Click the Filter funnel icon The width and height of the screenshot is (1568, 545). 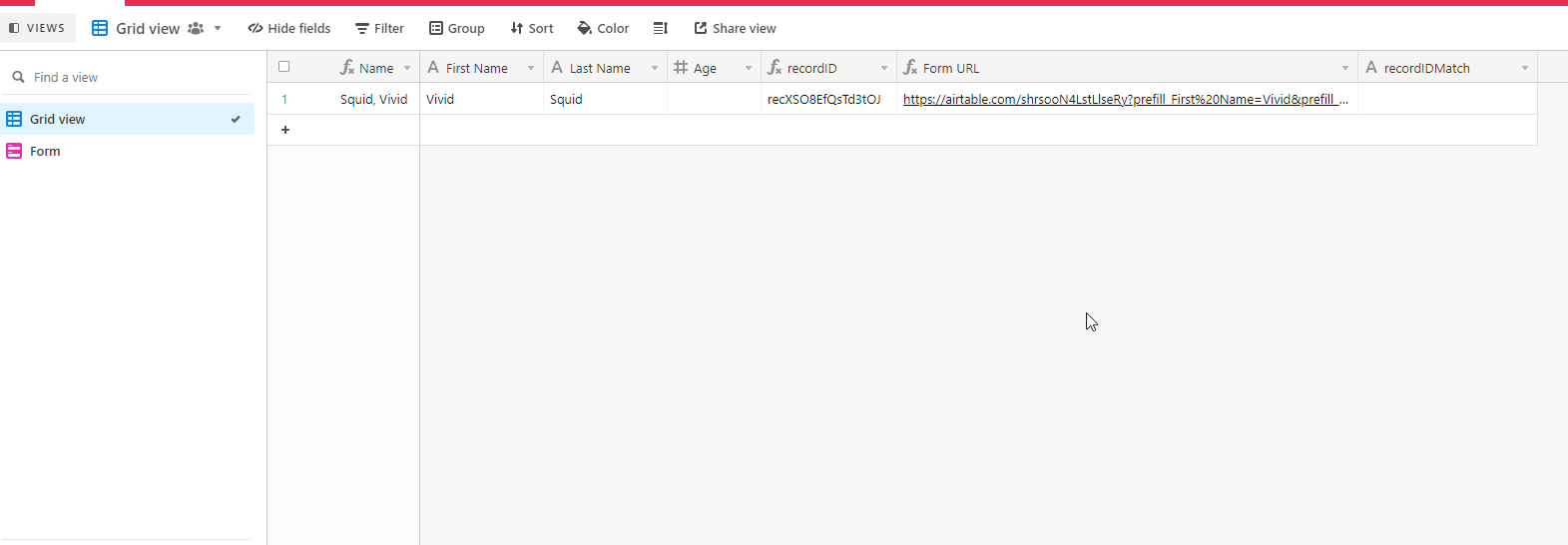click(x=362, y=28)
